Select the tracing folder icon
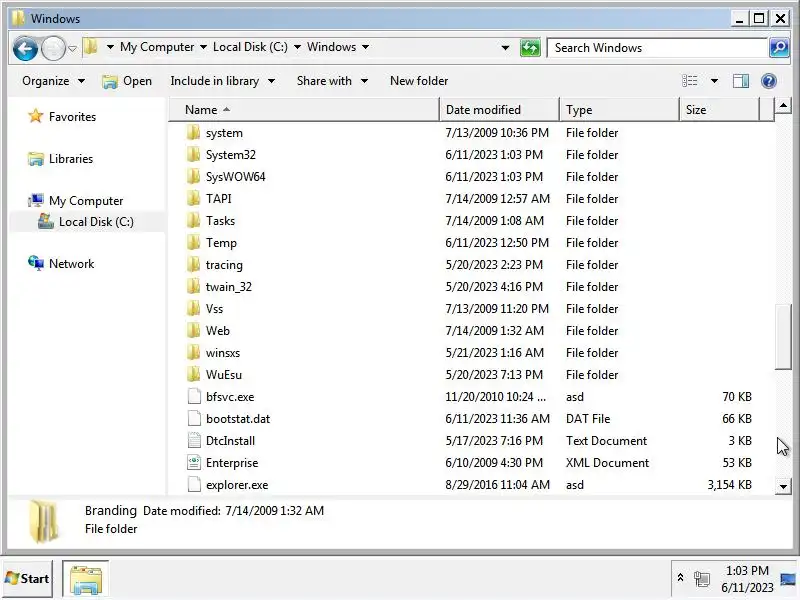 (x=194, y=264)
